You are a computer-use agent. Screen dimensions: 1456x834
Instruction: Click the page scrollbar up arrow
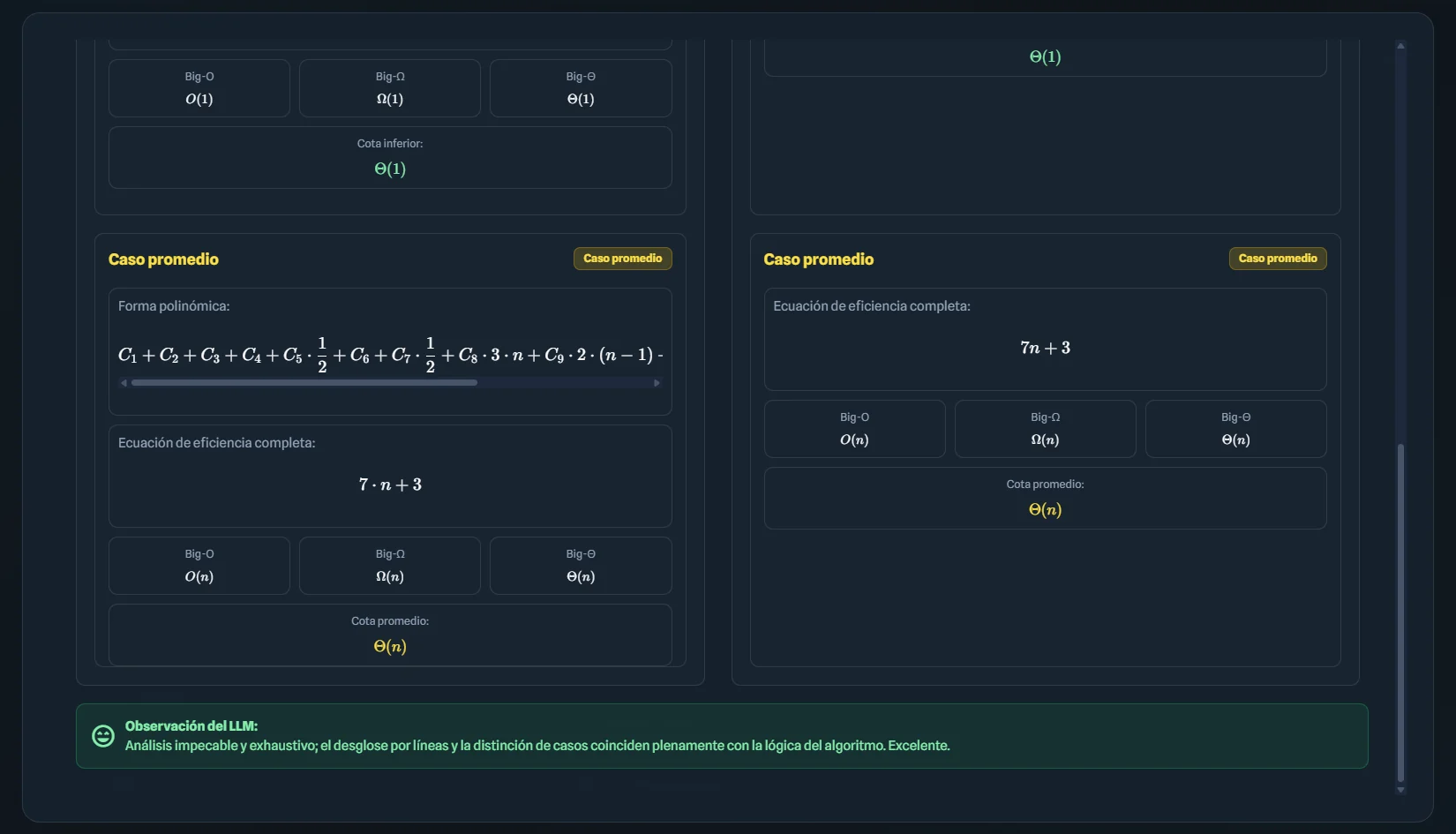1400,46
